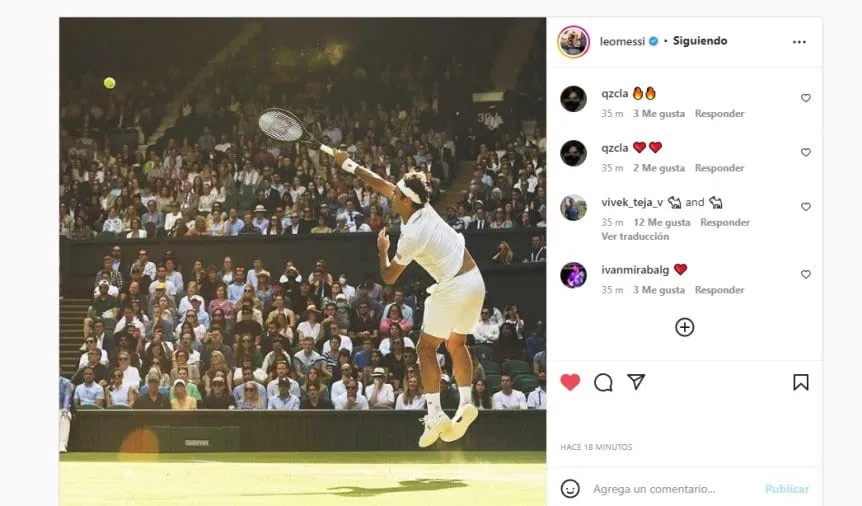Like the qzcla hearts comment

806,152
